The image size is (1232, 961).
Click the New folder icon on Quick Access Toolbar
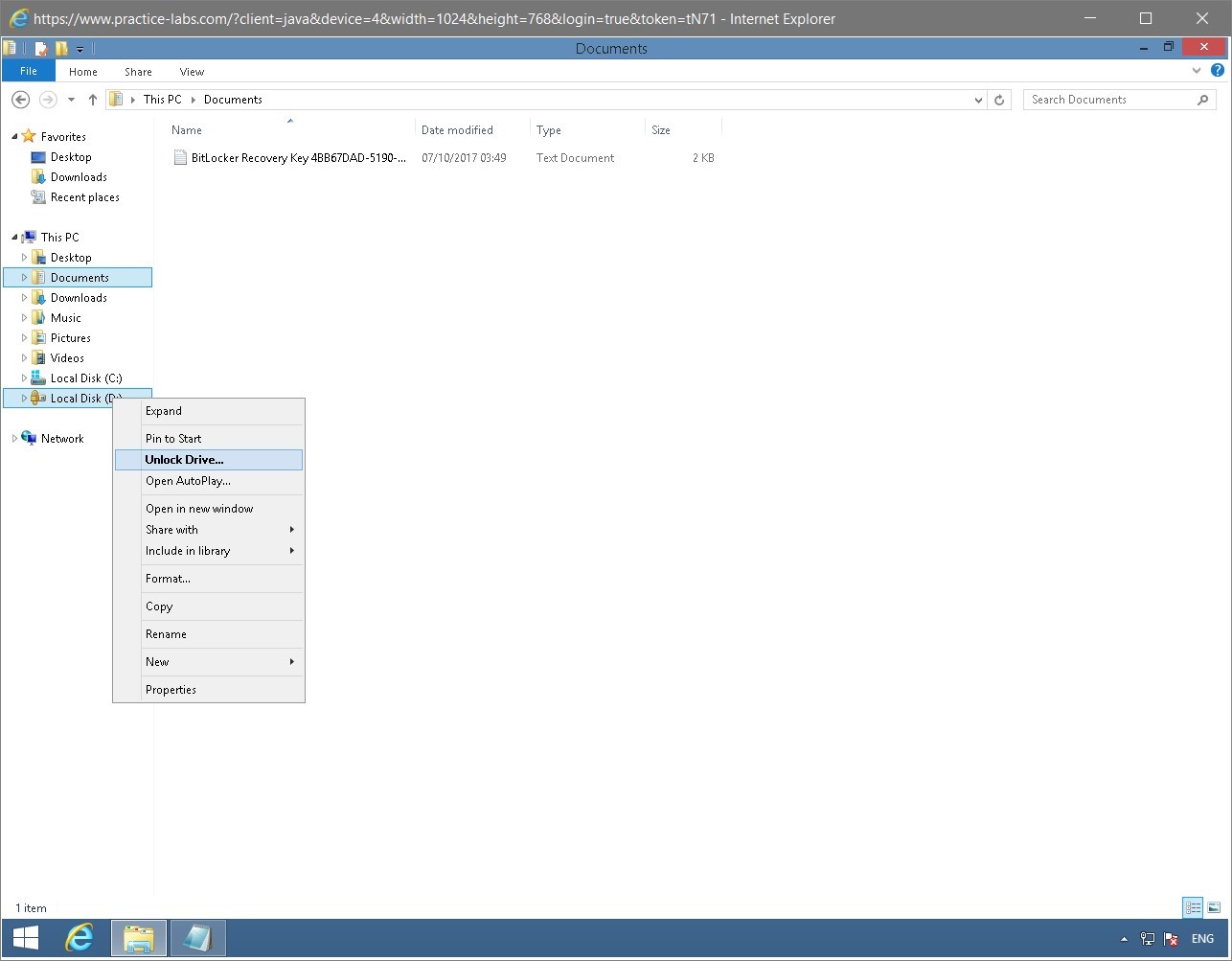pyautogui.click(x=61, y=47)
